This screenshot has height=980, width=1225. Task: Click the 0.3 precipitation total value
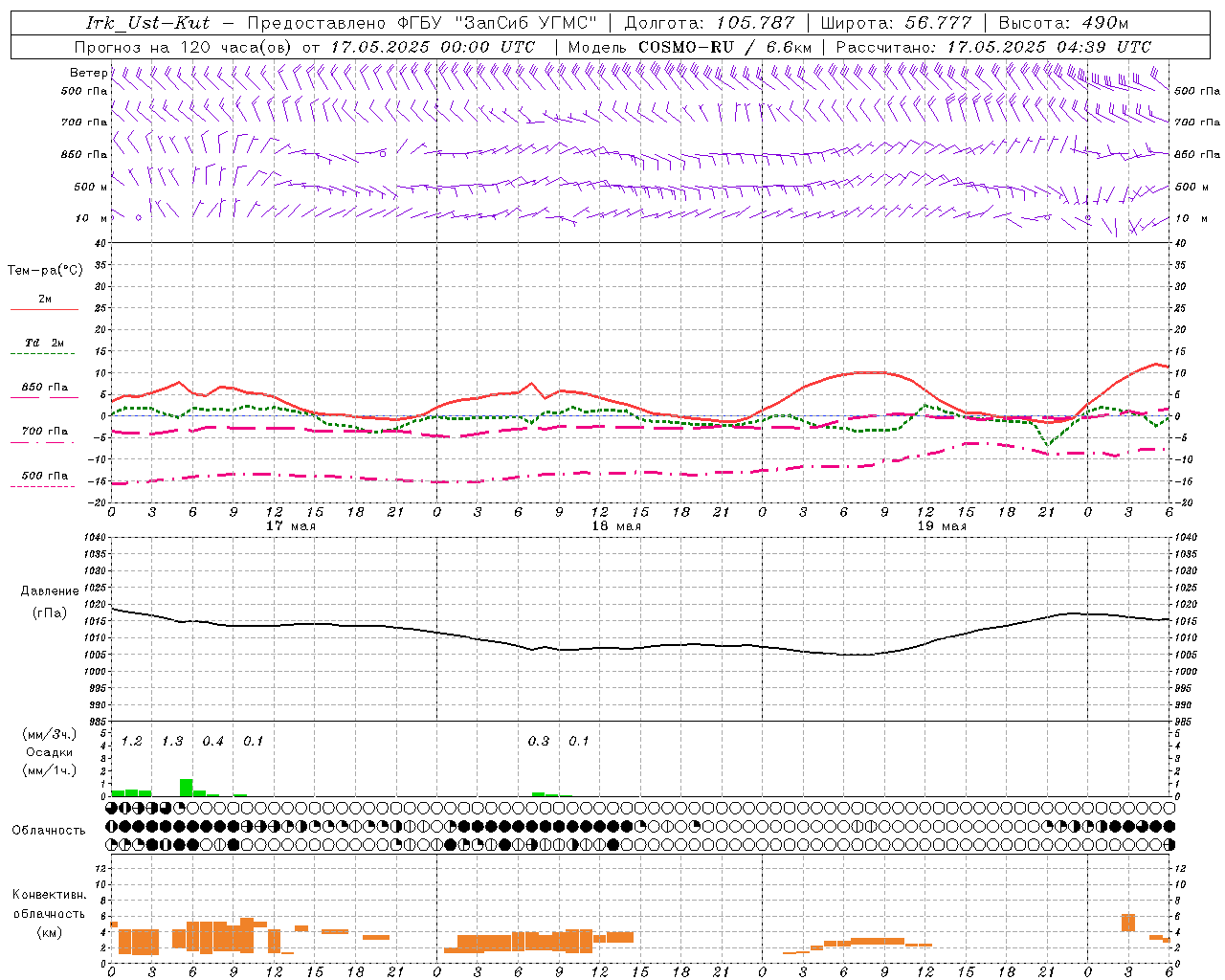(x=539, y=742)
